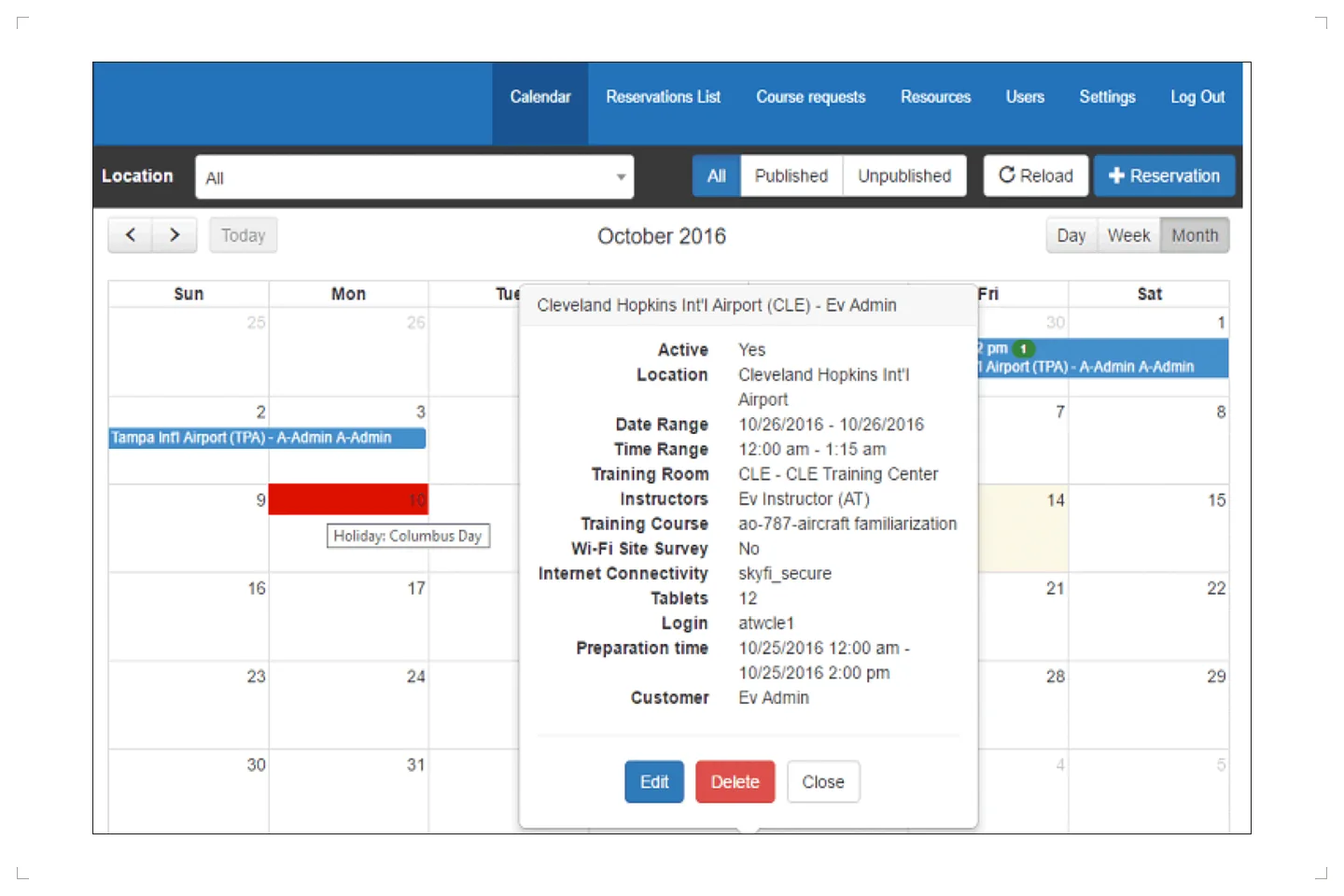
Task: Filter by Unpublished reservations
Action: pyautogui.click(x=904, y=175)
